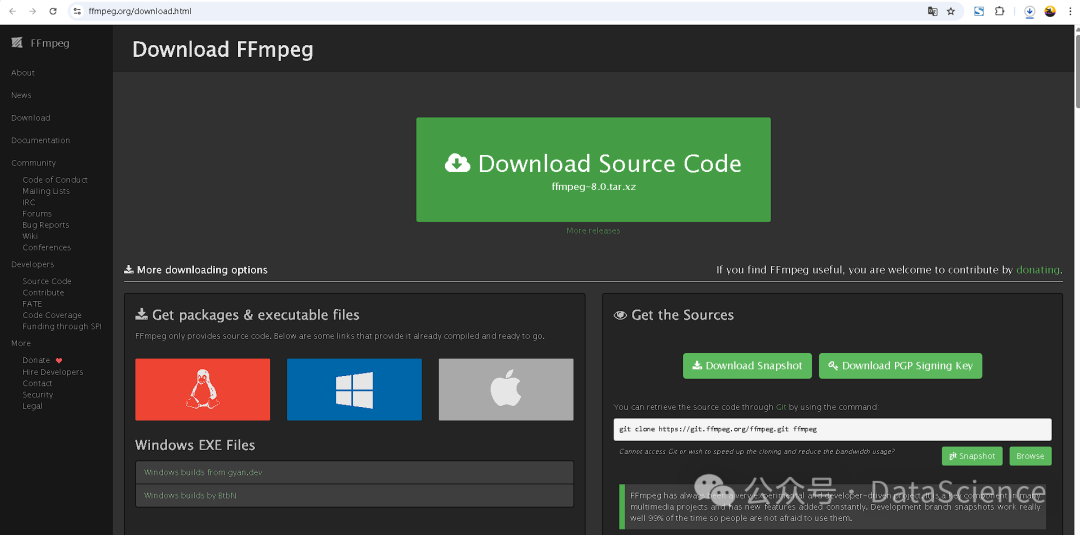The height and width of the screenshot is (535, 1080).
Task: Select the Apple logo package tile
Action: (506, 389)
